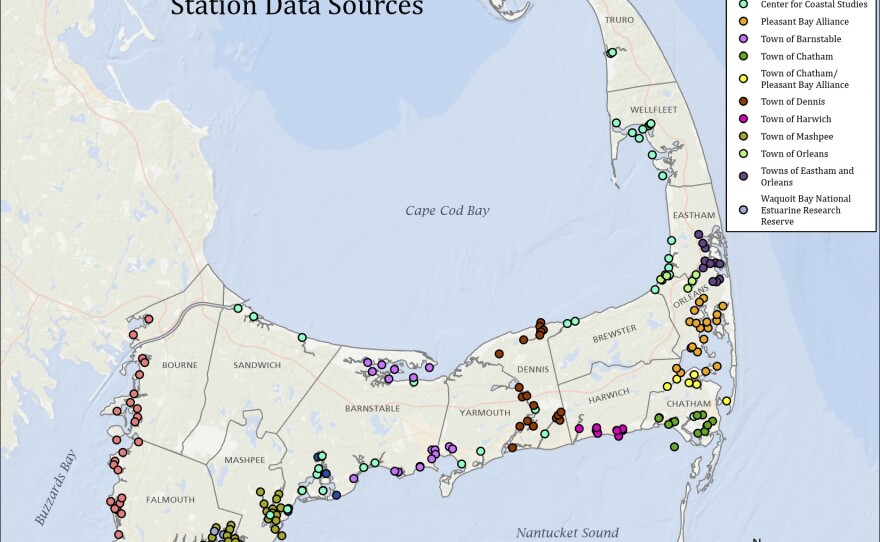Select the Nantucket Sound label
The width and height of the screenshot is (880, 542).
tap(567, 533)
